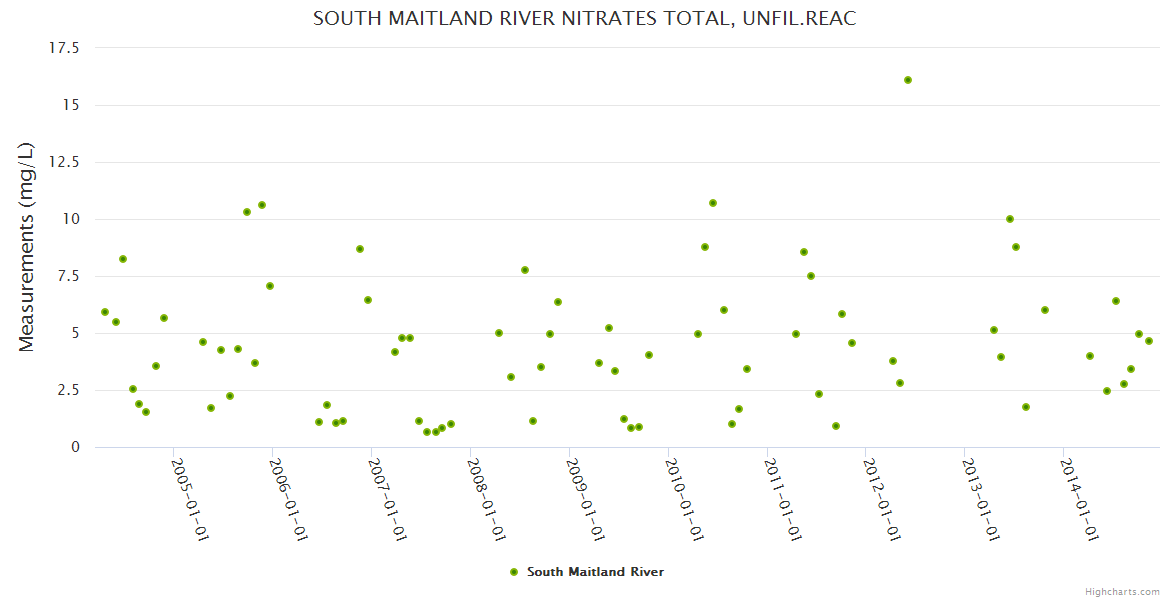Click the Measurements (mg/L) y-axis title

[27, 247]
